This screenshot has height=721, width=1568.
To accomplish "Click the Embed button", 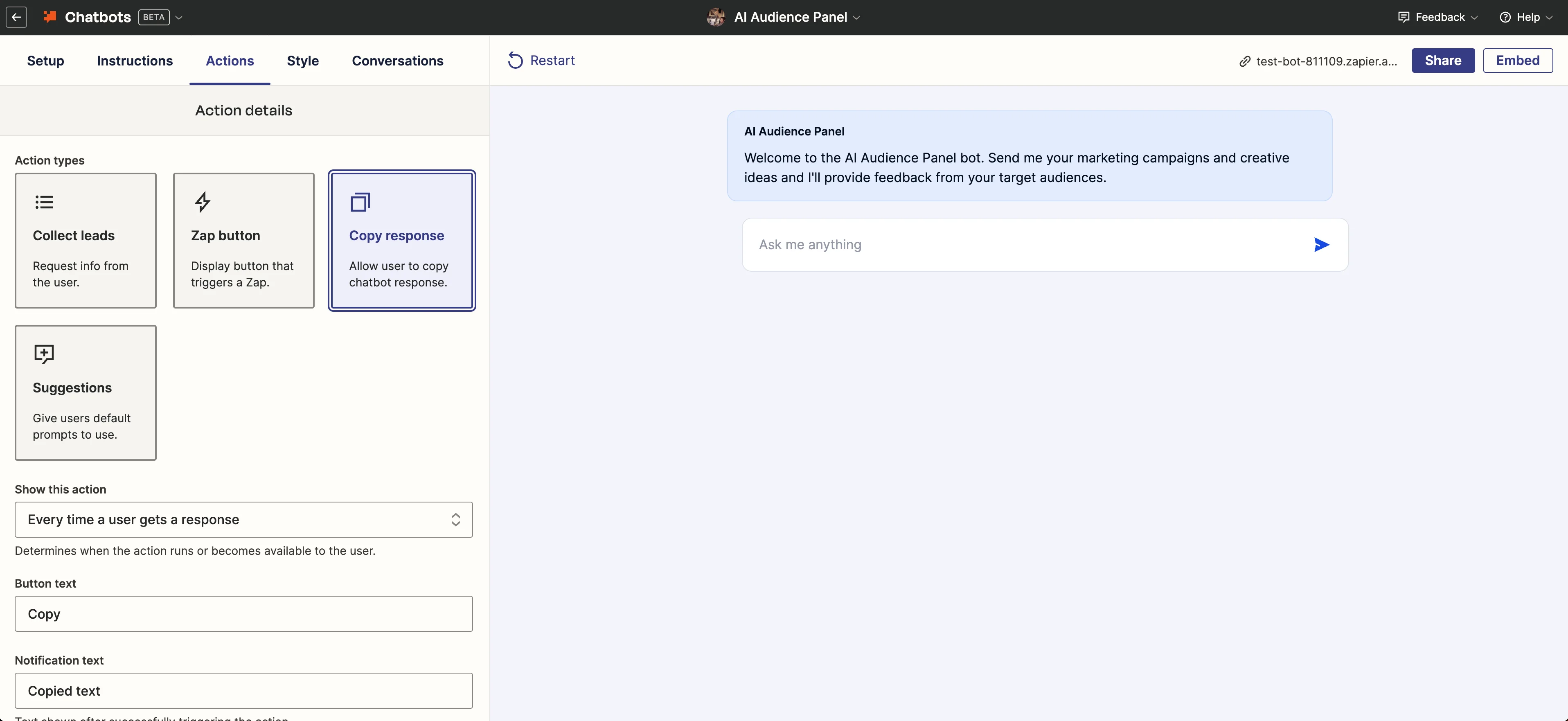I will click(1518, 60).
